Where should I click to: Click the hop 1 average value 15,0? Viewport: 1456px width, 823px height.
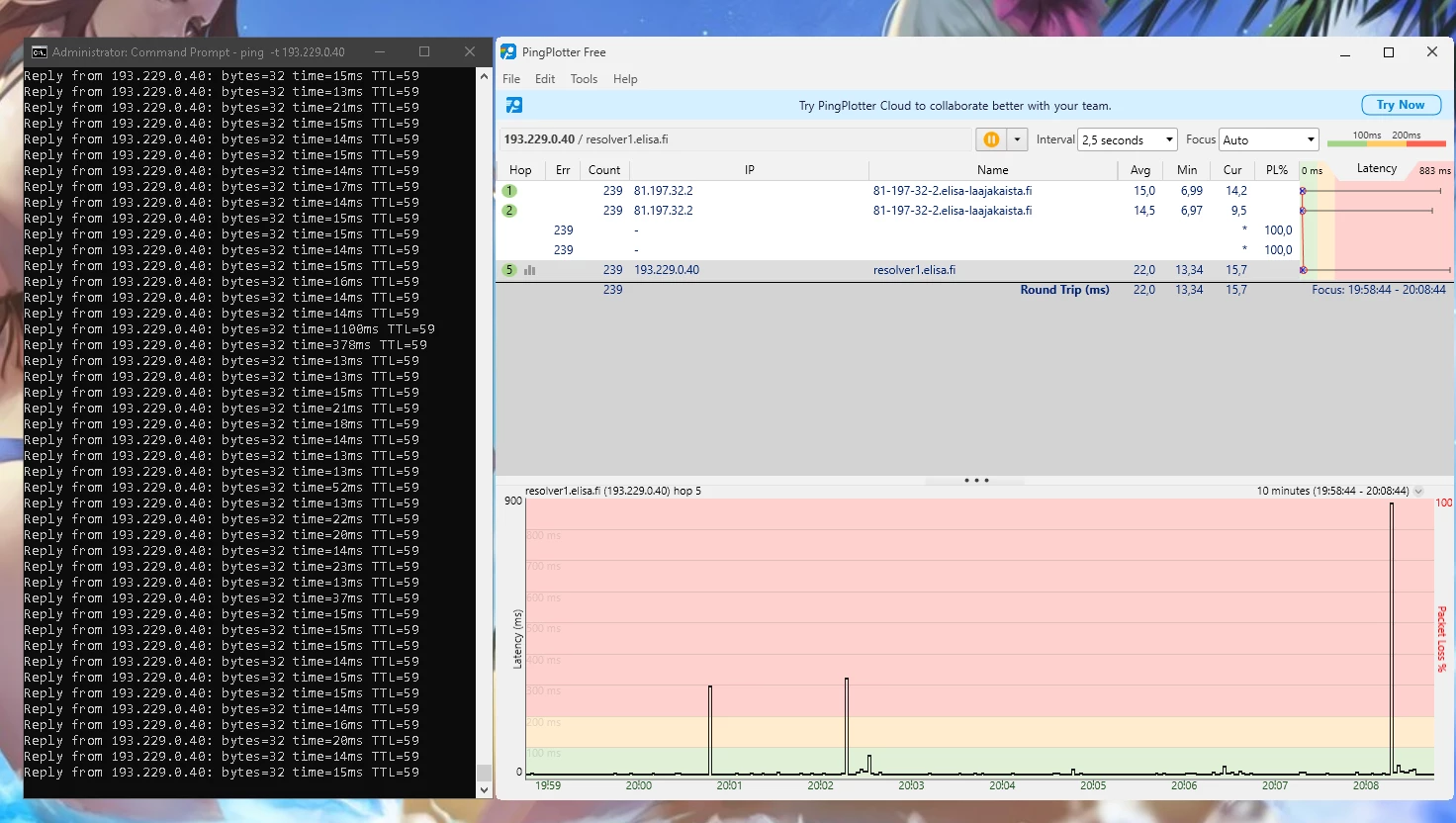click(1144, 191)
